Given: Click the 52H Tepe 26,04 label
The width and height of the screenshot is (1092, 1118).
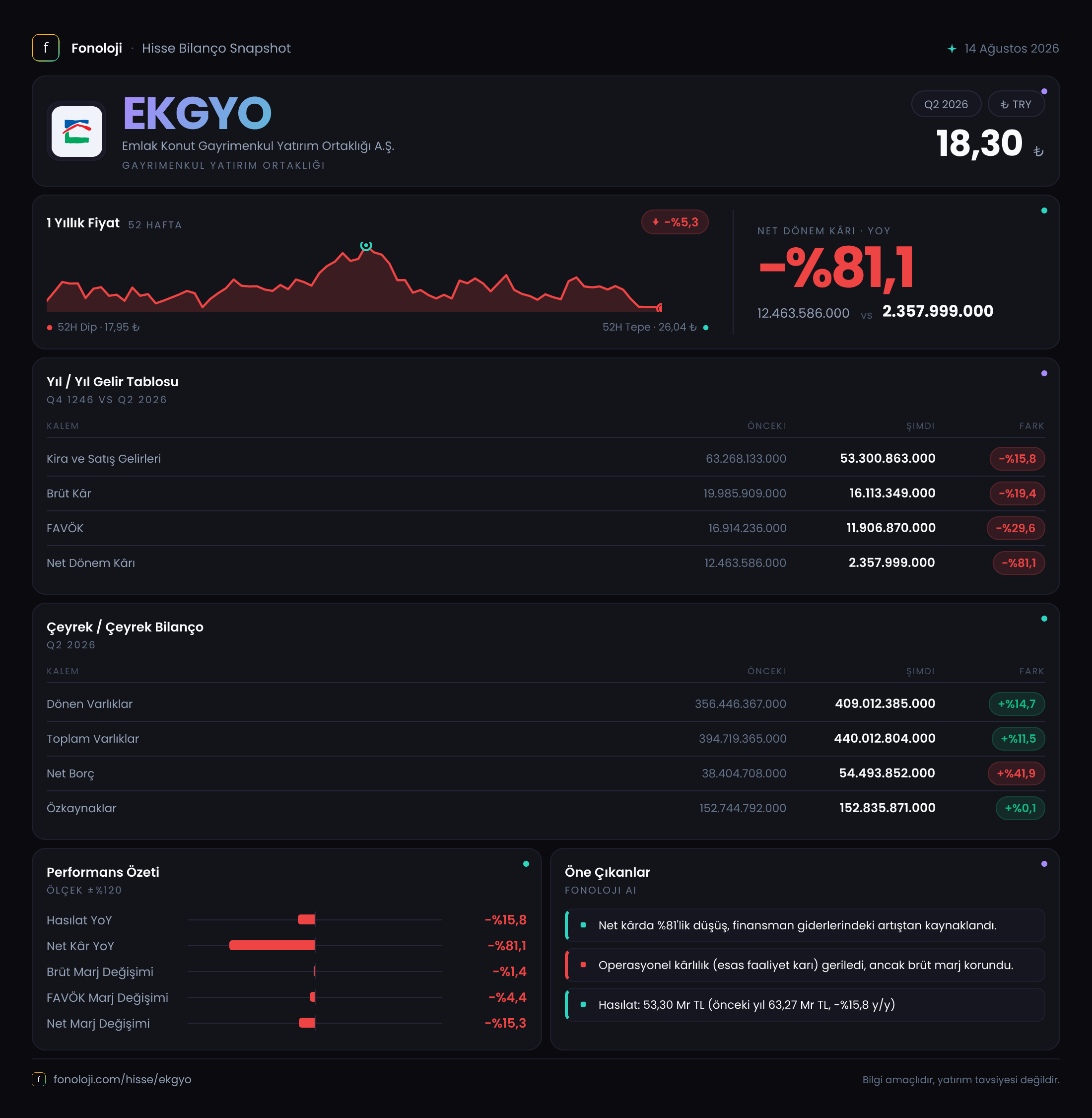Looking at the screenshot, I should [x=649, y=327].
